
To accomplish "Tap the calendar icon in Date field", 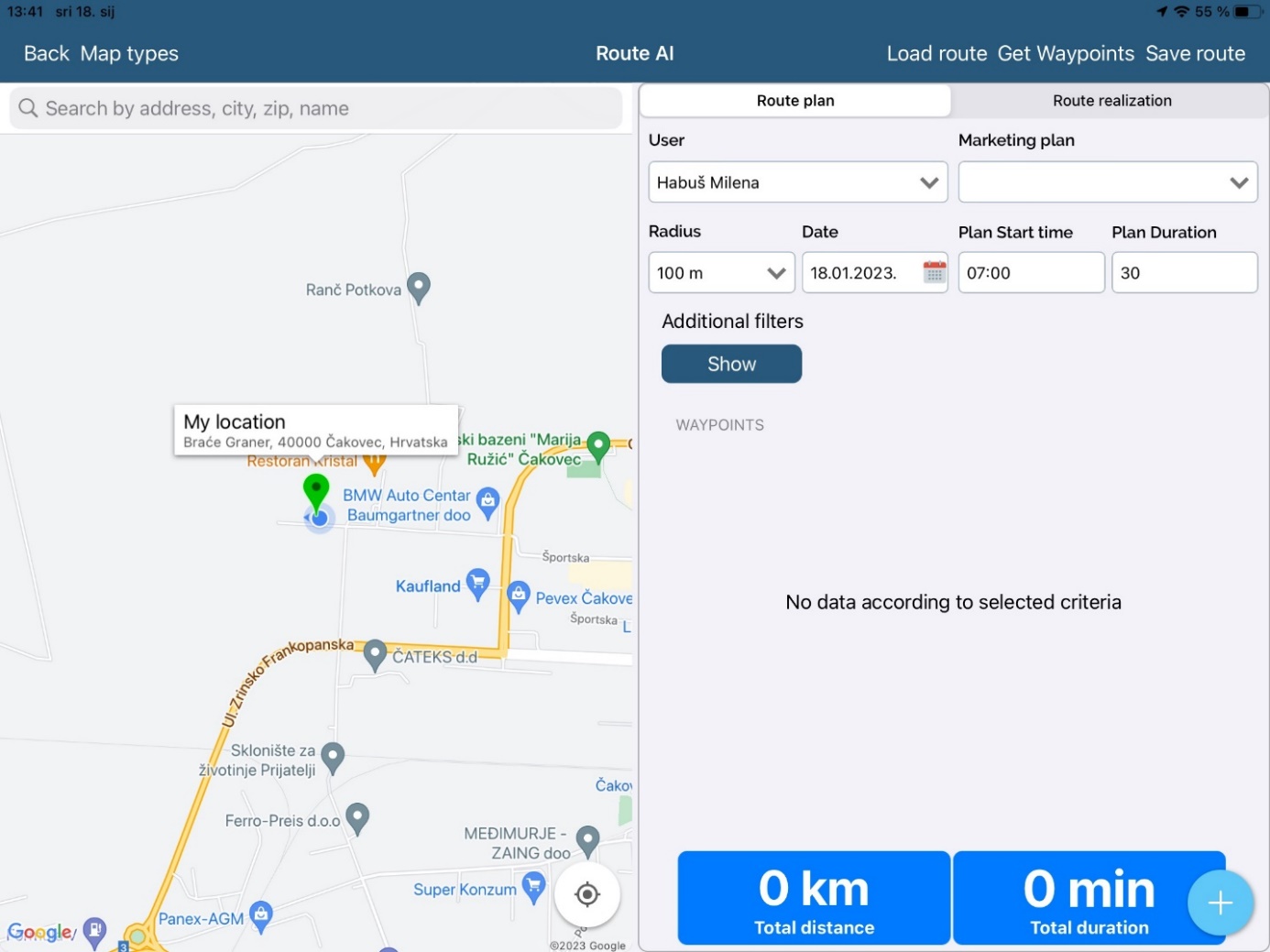I will coord(934,272).
